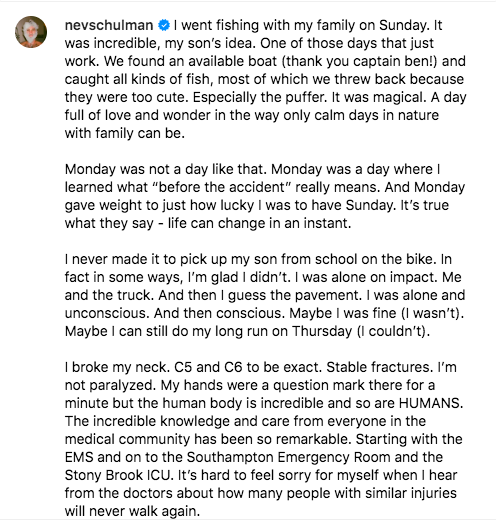This screenshot has height=520, width=496.
Task: Open nevschulman's profile picture avatar
Action: pos(31,32)
